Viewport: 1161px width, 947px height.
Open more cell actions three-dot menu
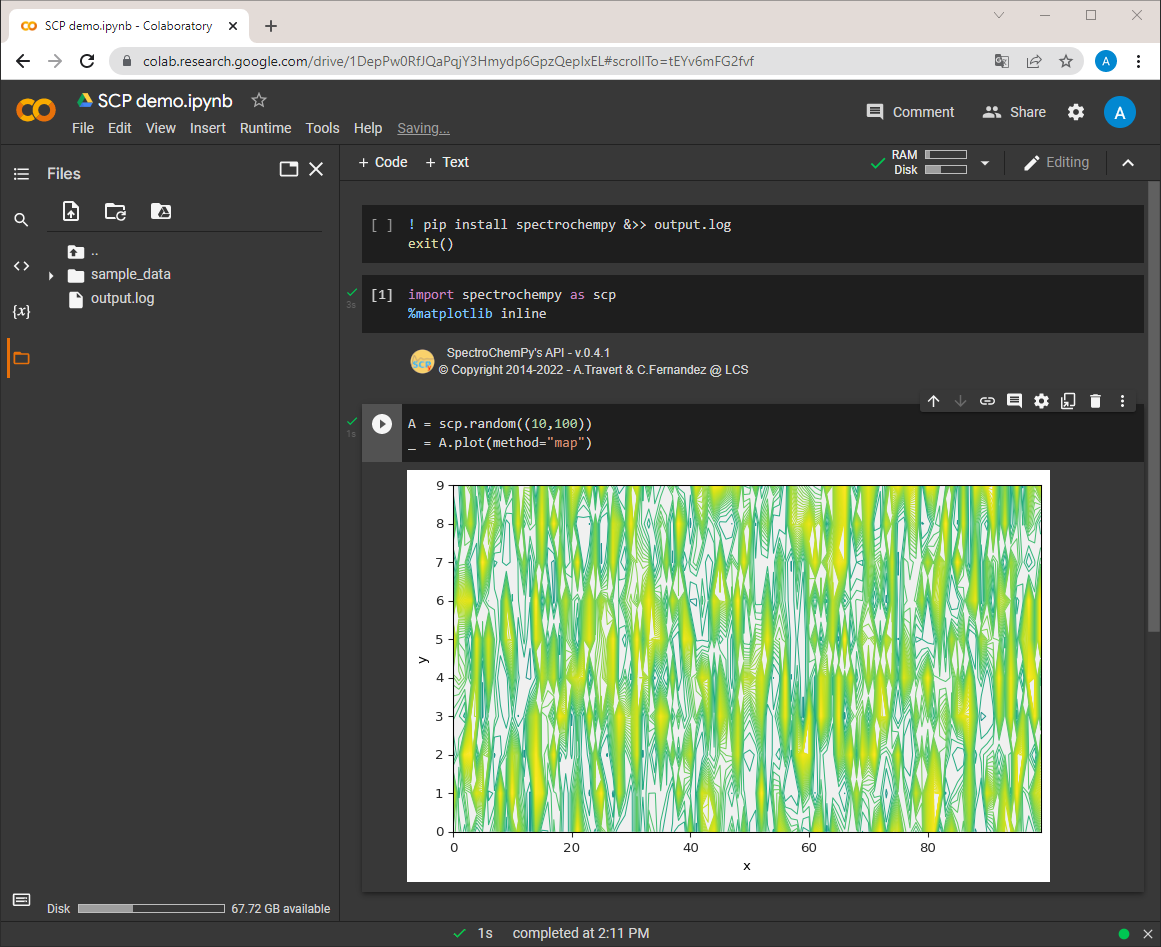click(x=1122, y=401)
